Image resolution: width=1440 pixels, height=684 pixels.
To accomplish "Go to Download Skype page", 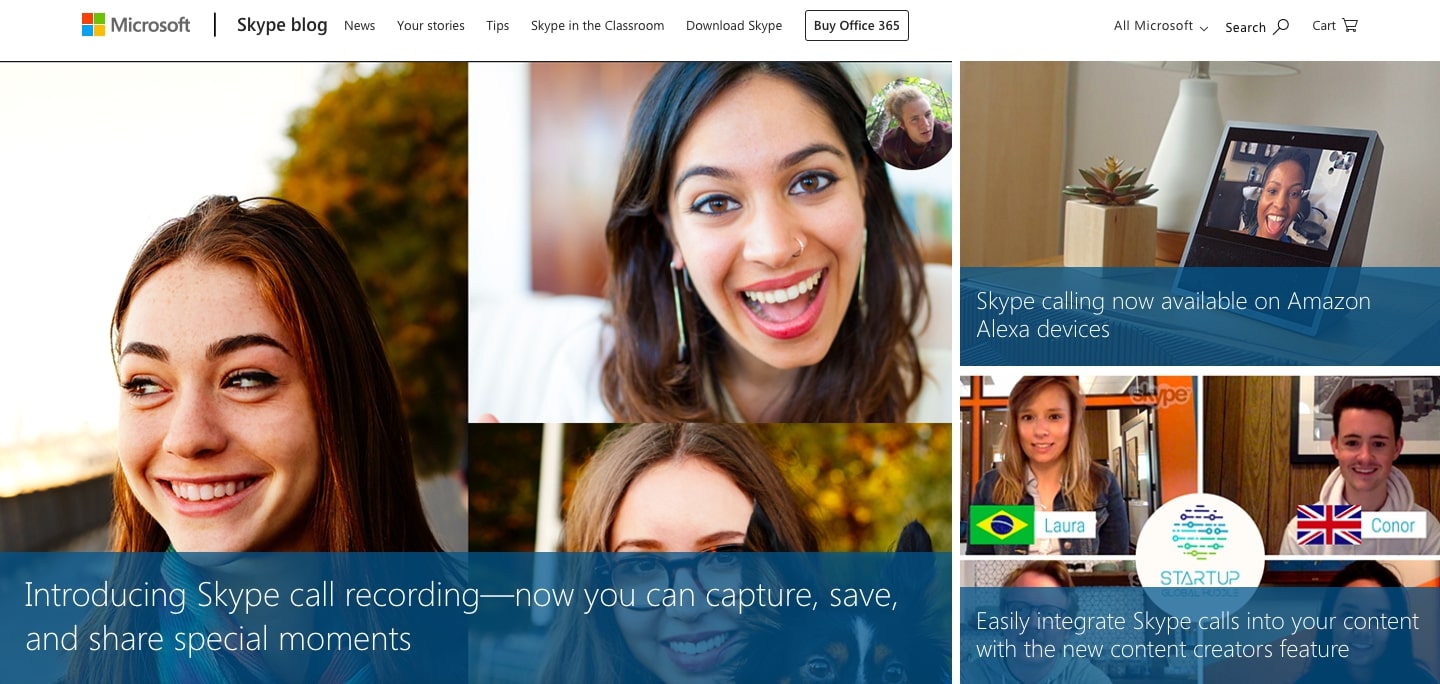I will pos(734,26).
